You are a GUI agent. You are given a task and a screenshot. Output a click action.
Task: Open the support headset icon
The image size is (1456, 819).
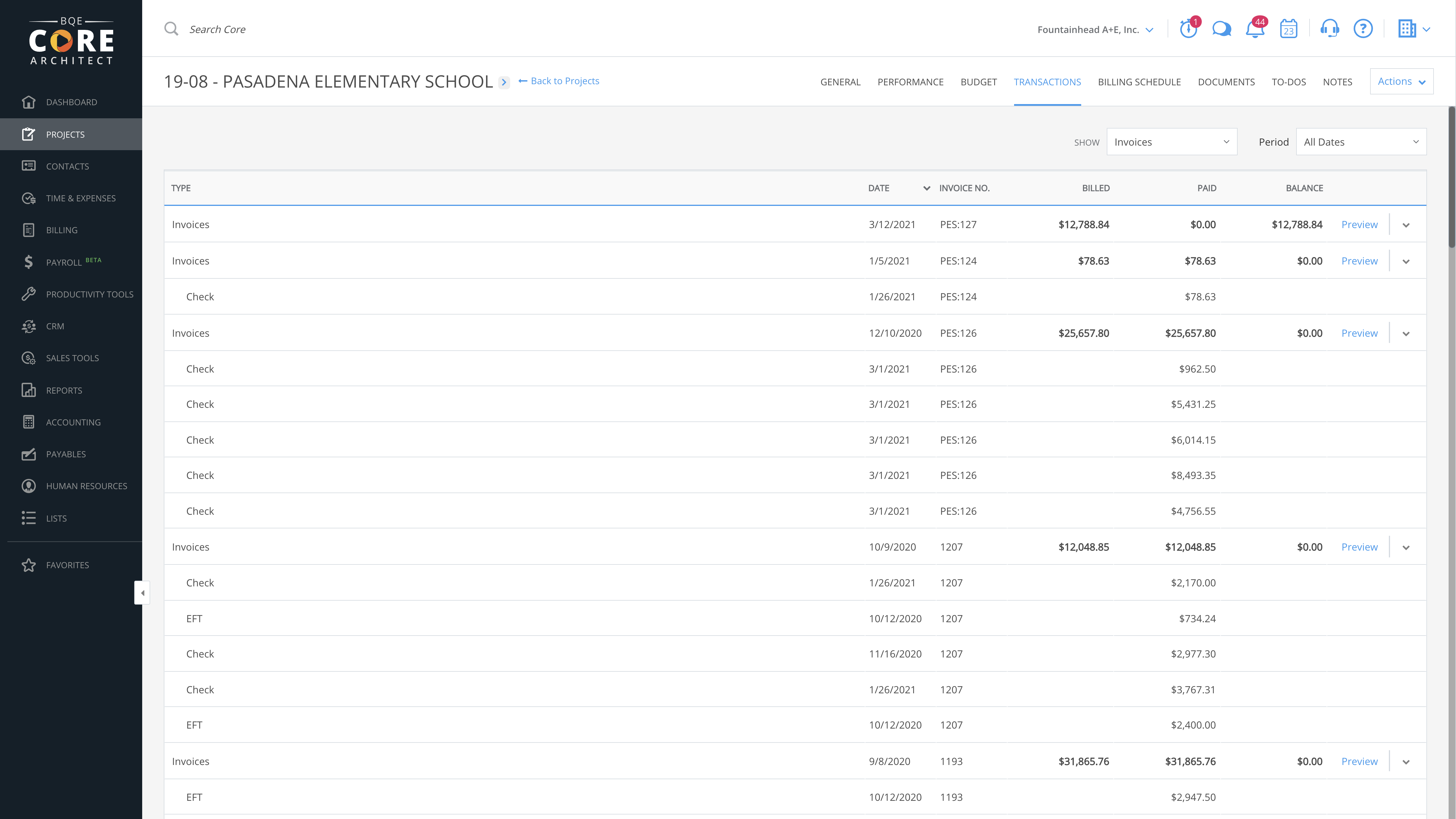(1329, 29)
